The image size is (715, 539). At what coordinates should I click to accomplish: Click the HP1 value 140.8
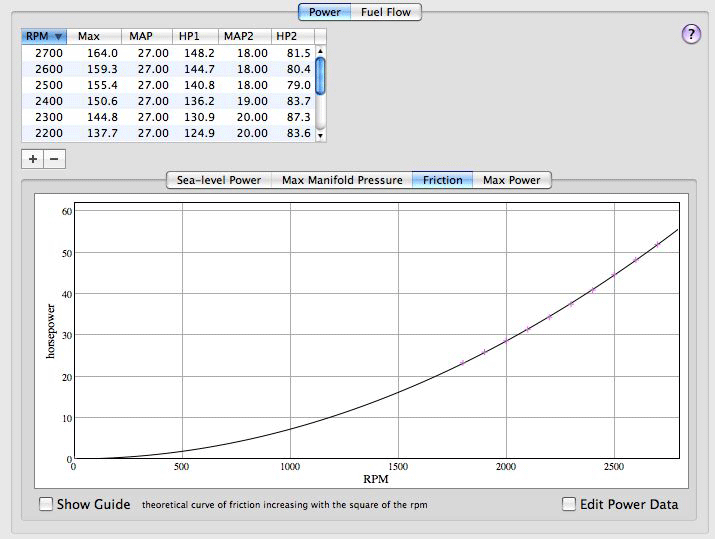tap(199, 85)
